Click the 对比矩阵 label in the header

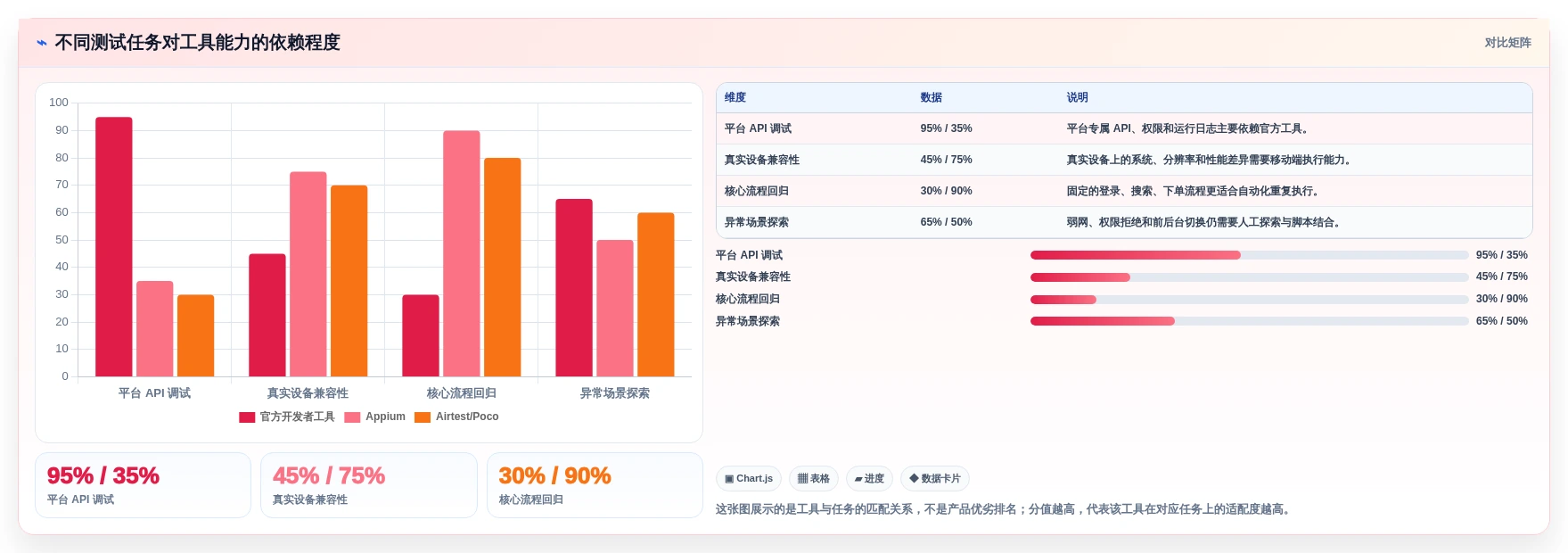[1507, 43]
